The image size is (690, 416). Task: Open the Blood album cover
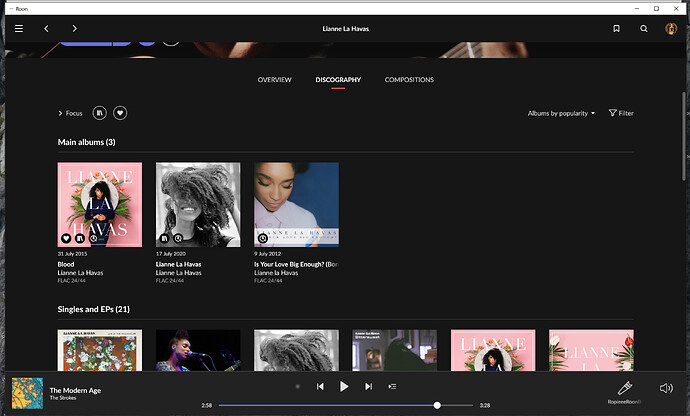coord(100,205)
